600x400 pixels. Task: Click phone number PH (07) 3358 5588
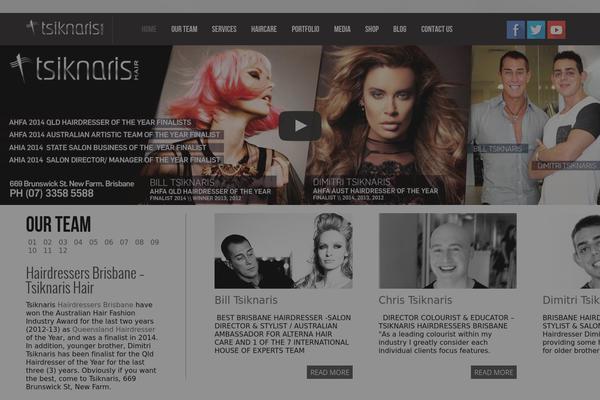point(51,193)
